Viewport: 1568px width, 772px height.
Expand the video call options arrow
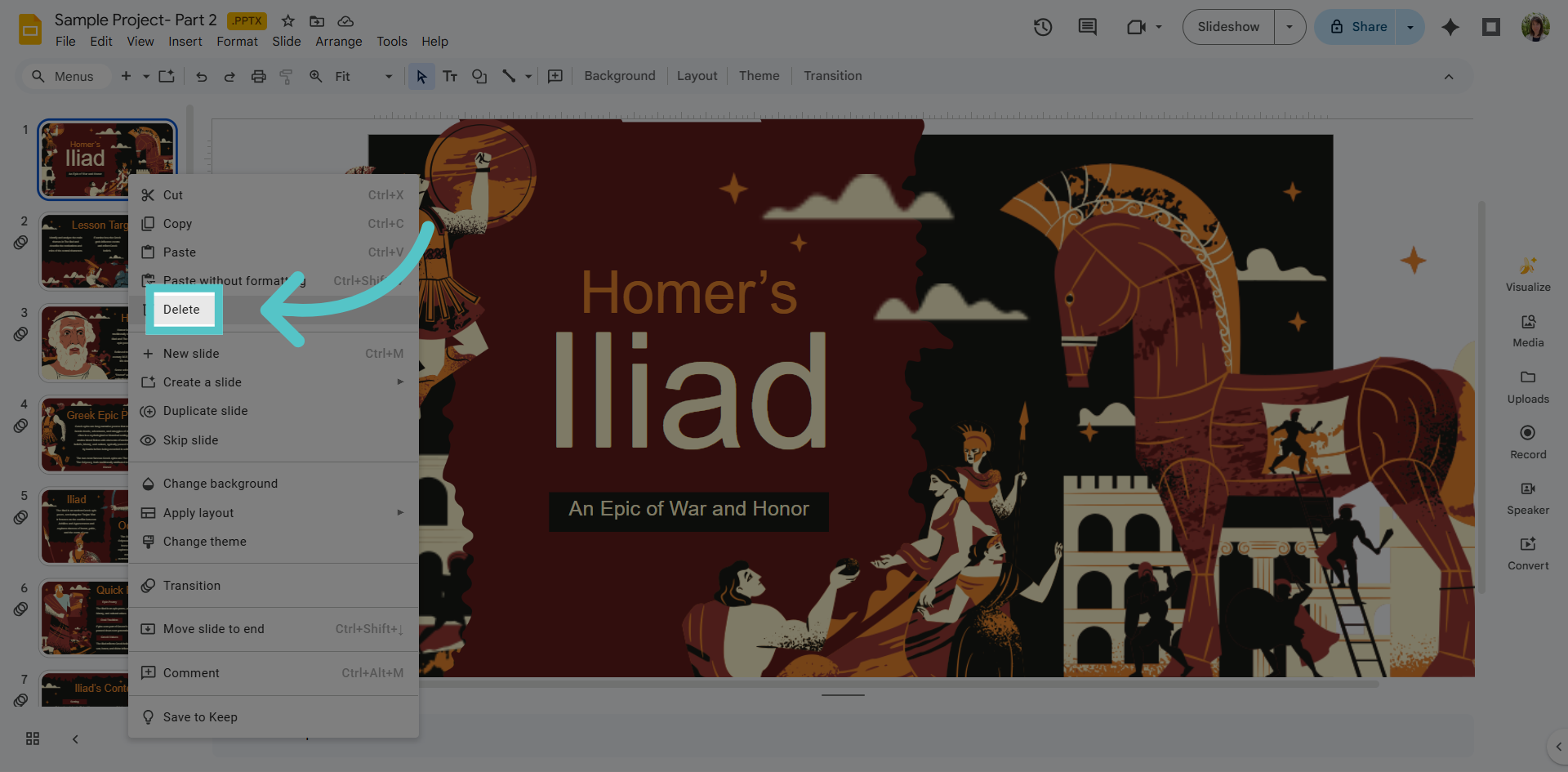point(1158,27)
